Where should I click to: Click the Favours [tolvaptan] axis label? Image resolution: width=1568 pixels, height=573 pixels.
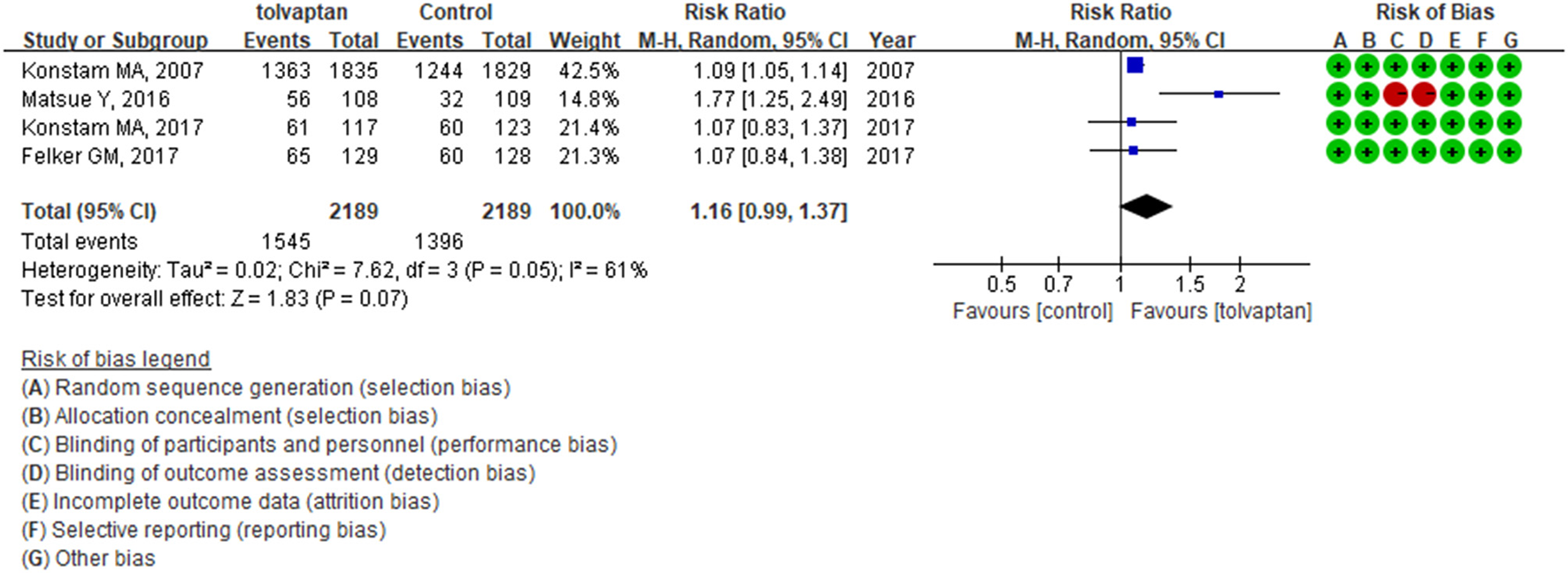tap(1220, 312)
